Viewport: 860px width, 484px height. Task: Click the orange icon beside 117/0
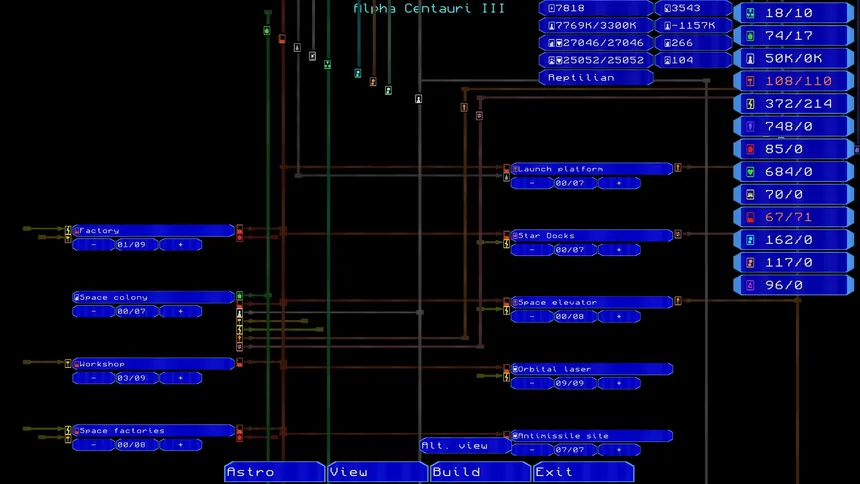click(x=750, y=263)
